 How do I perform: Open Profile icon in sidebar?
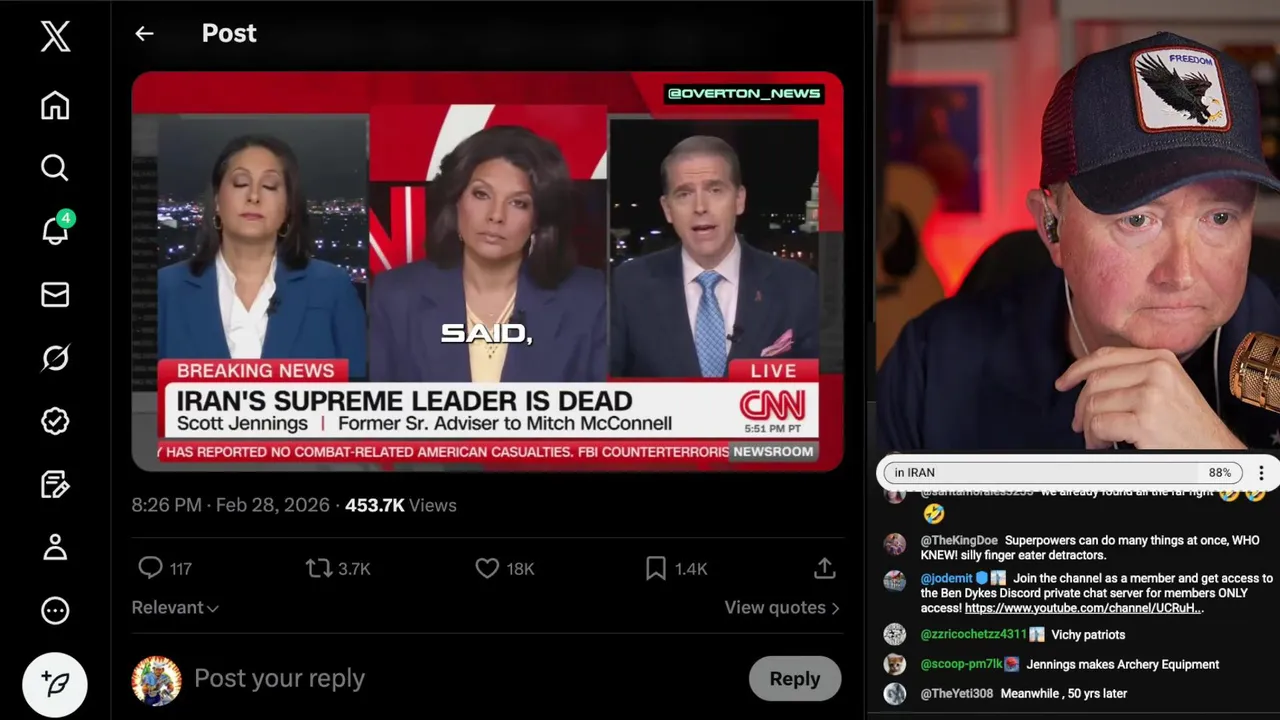click(55, 547)
